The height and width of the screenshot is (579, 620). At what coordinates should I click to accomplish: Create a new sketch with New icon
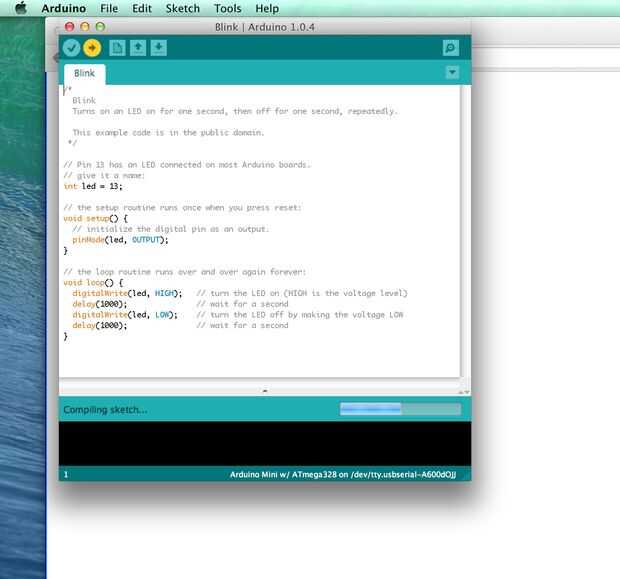(117, 48)
